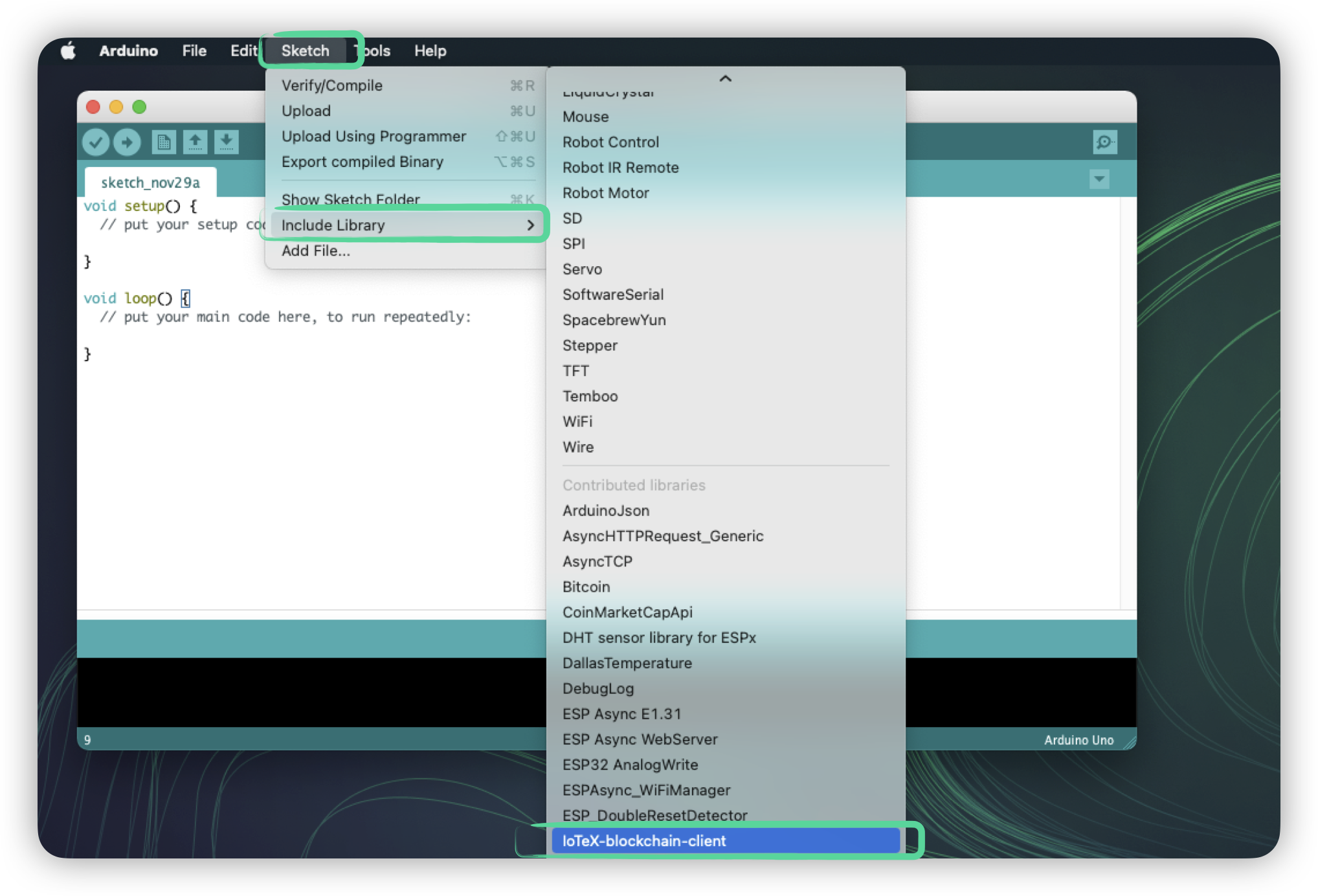1318x896 pixels.
Task: Click the New sketch file icon
Action: (x=163, y=142)
